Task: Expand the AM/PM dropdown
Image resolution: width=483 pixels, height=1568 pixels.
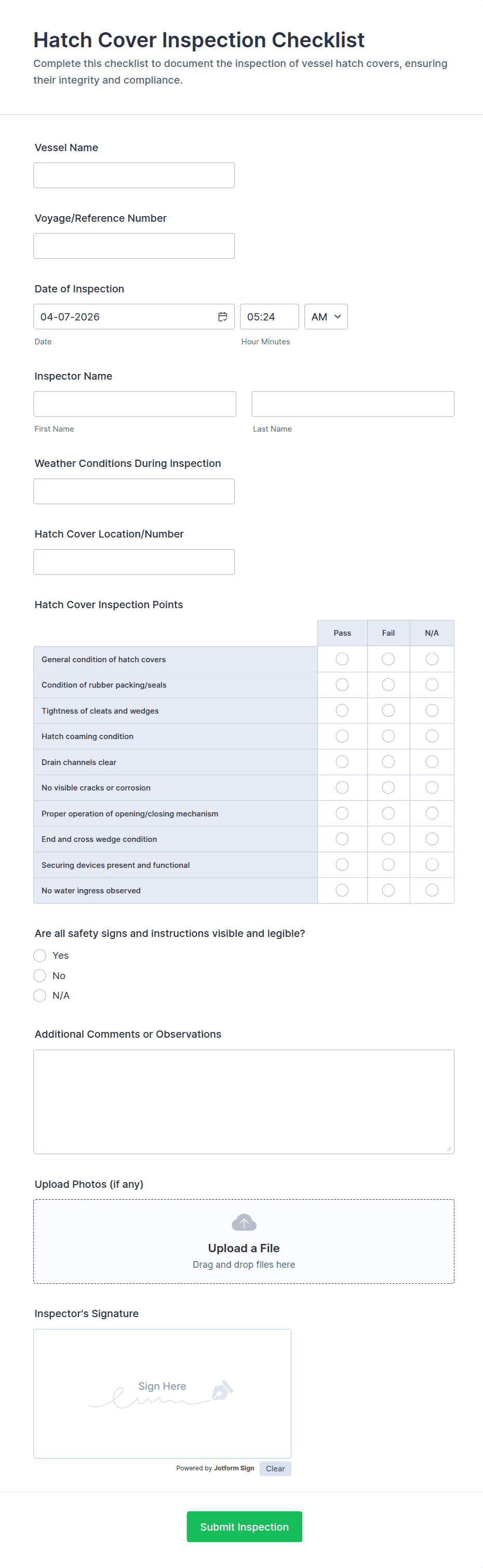Action: 326,316
